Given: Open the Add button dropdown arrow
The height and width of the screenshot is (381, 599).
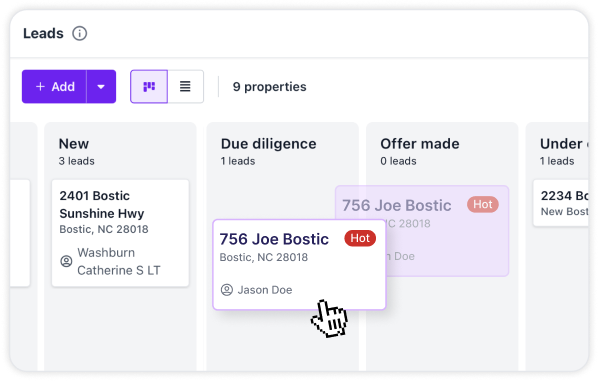Looking at the screenshot, I should 101,86.
